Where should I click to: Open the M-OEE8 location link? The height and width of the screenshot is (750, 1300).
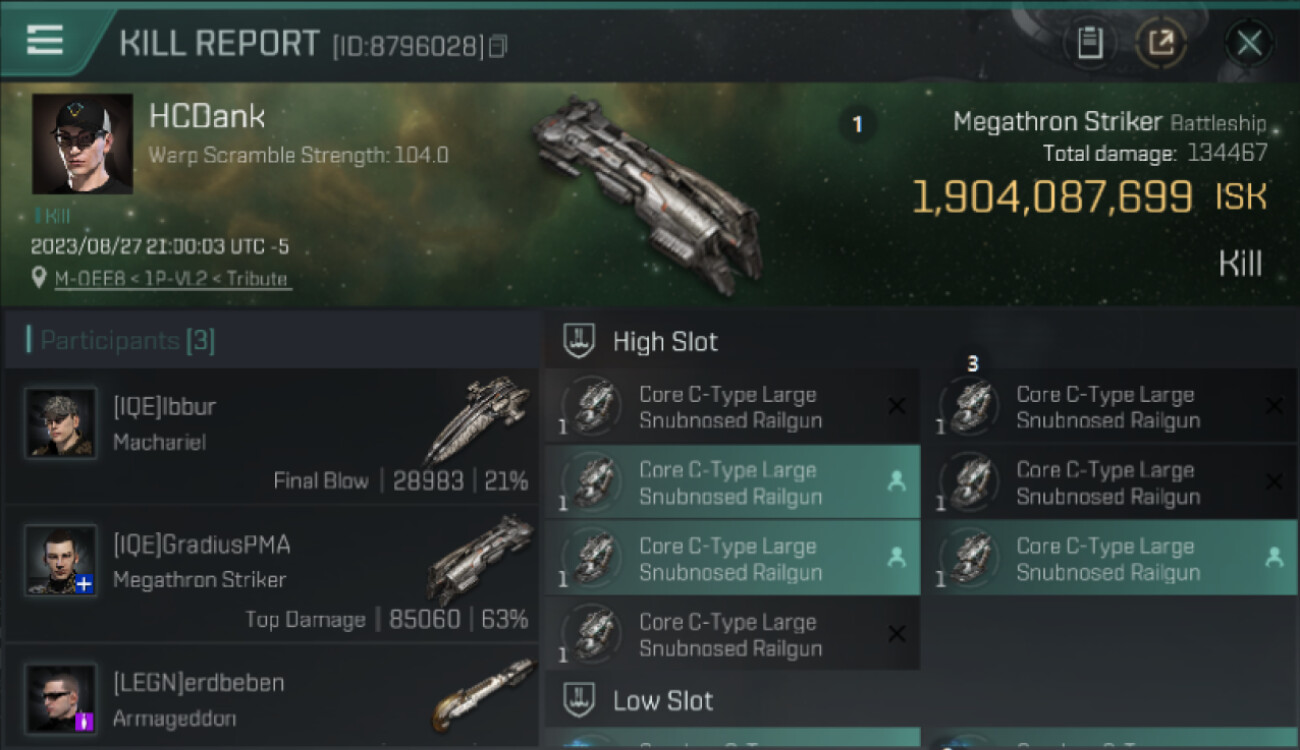tap(172, 279)
